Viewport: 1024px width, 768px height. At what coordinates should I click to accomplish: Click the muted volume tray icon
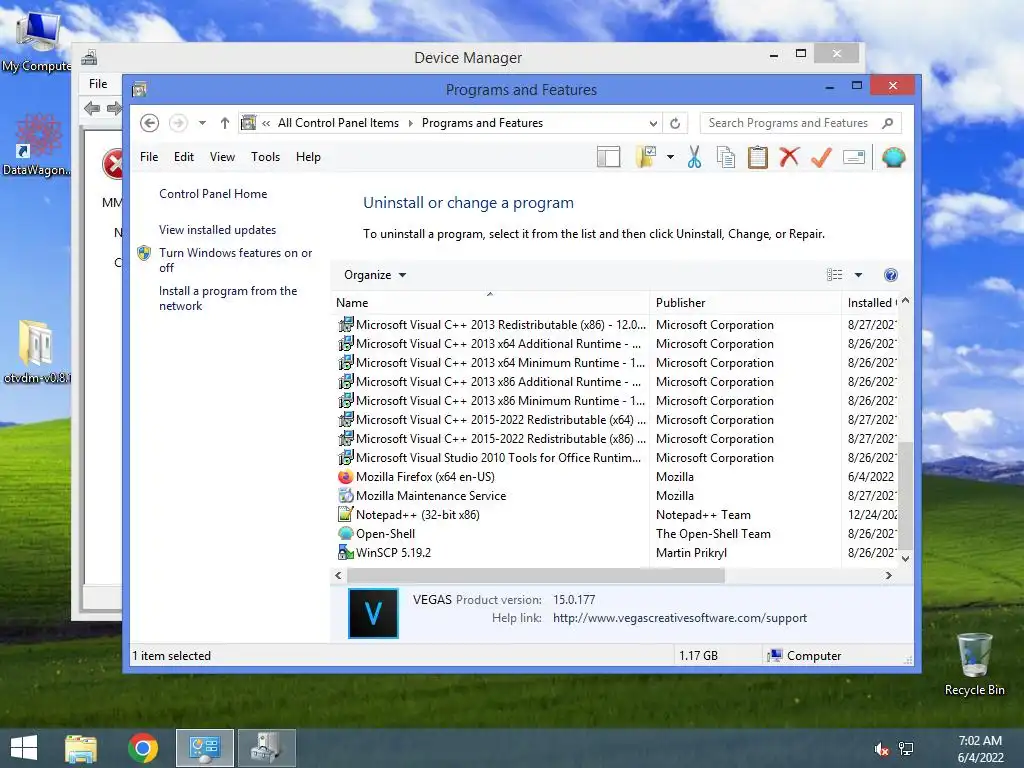click(x=881, y=749)
